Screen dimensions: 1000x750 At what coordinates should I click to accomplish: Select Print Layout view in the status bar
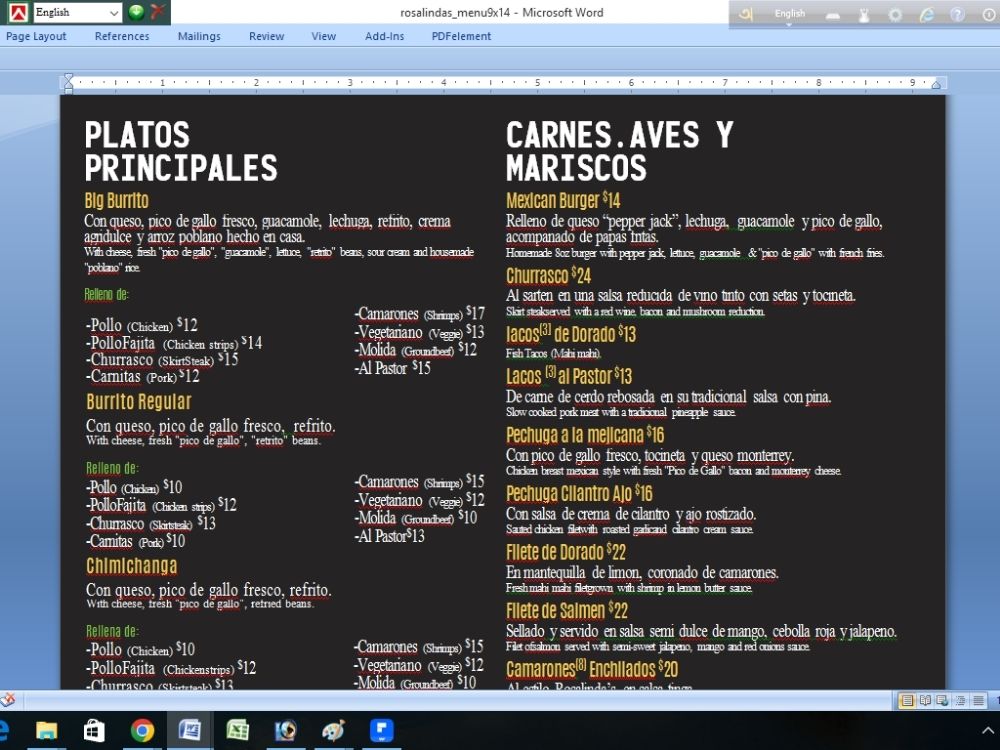(906, 701)
